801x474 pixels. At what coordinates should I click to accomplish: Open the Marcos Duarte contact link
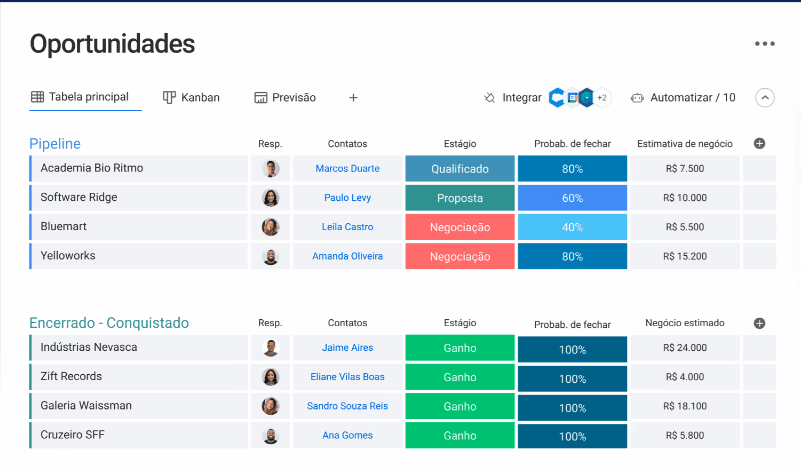[x=347, y=169]
